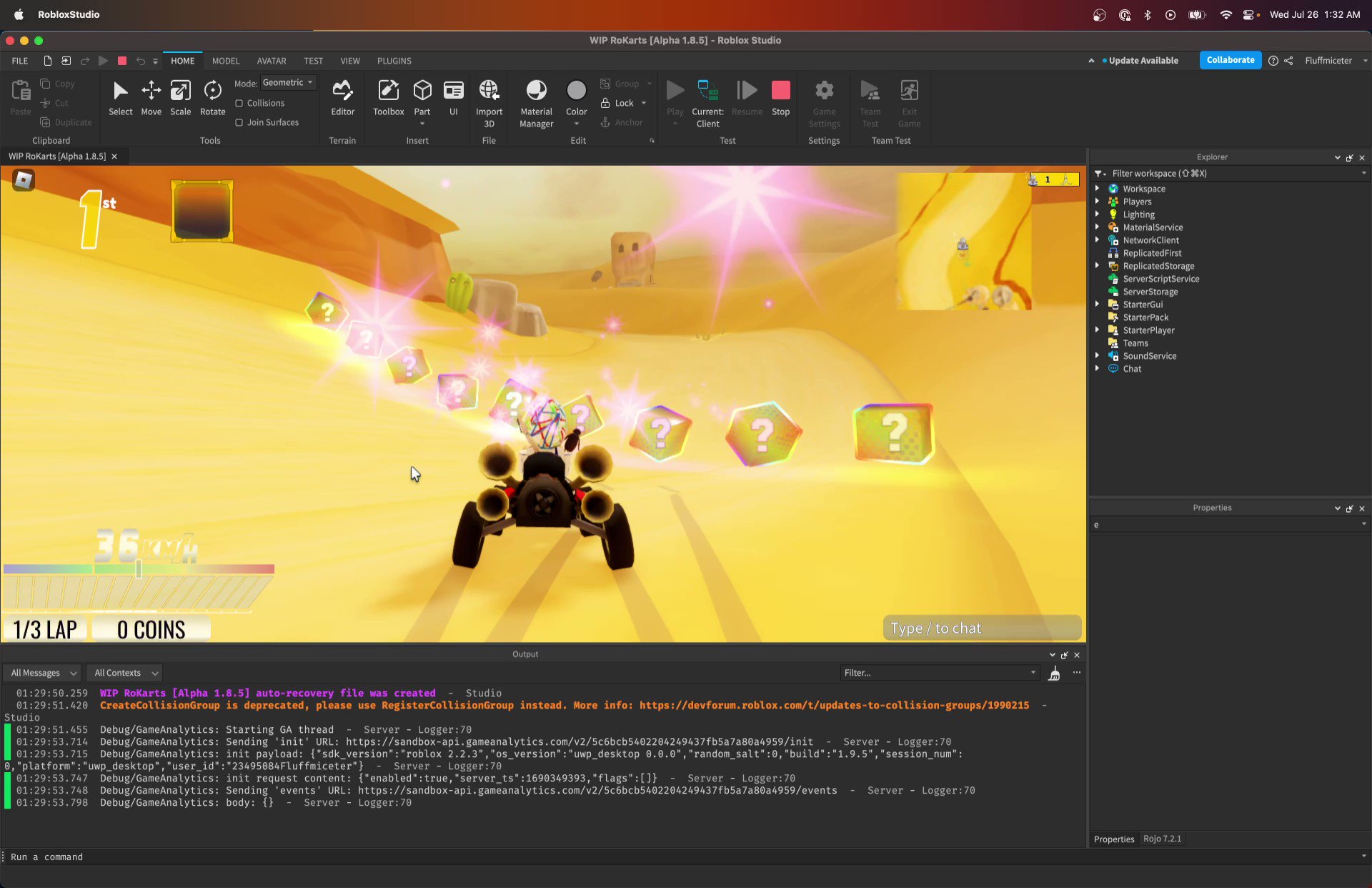Select ServerScriptService in Explorer
The width and height of the screenshot is (1372, 888).
(1160, 279)
